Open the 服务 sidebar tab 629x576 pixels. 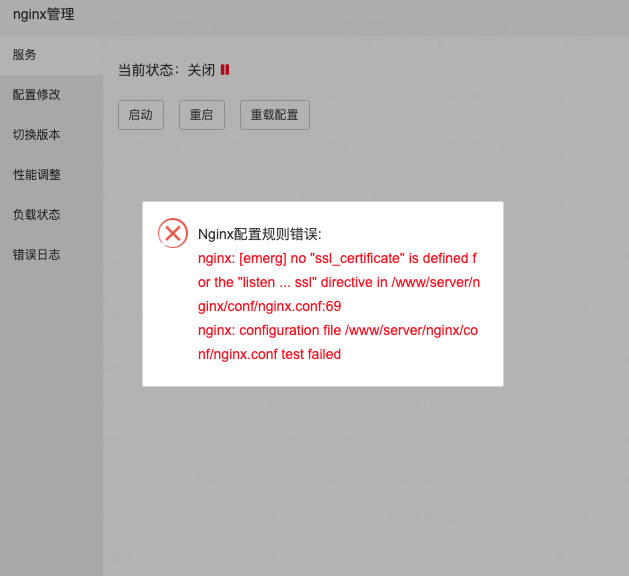51,55
